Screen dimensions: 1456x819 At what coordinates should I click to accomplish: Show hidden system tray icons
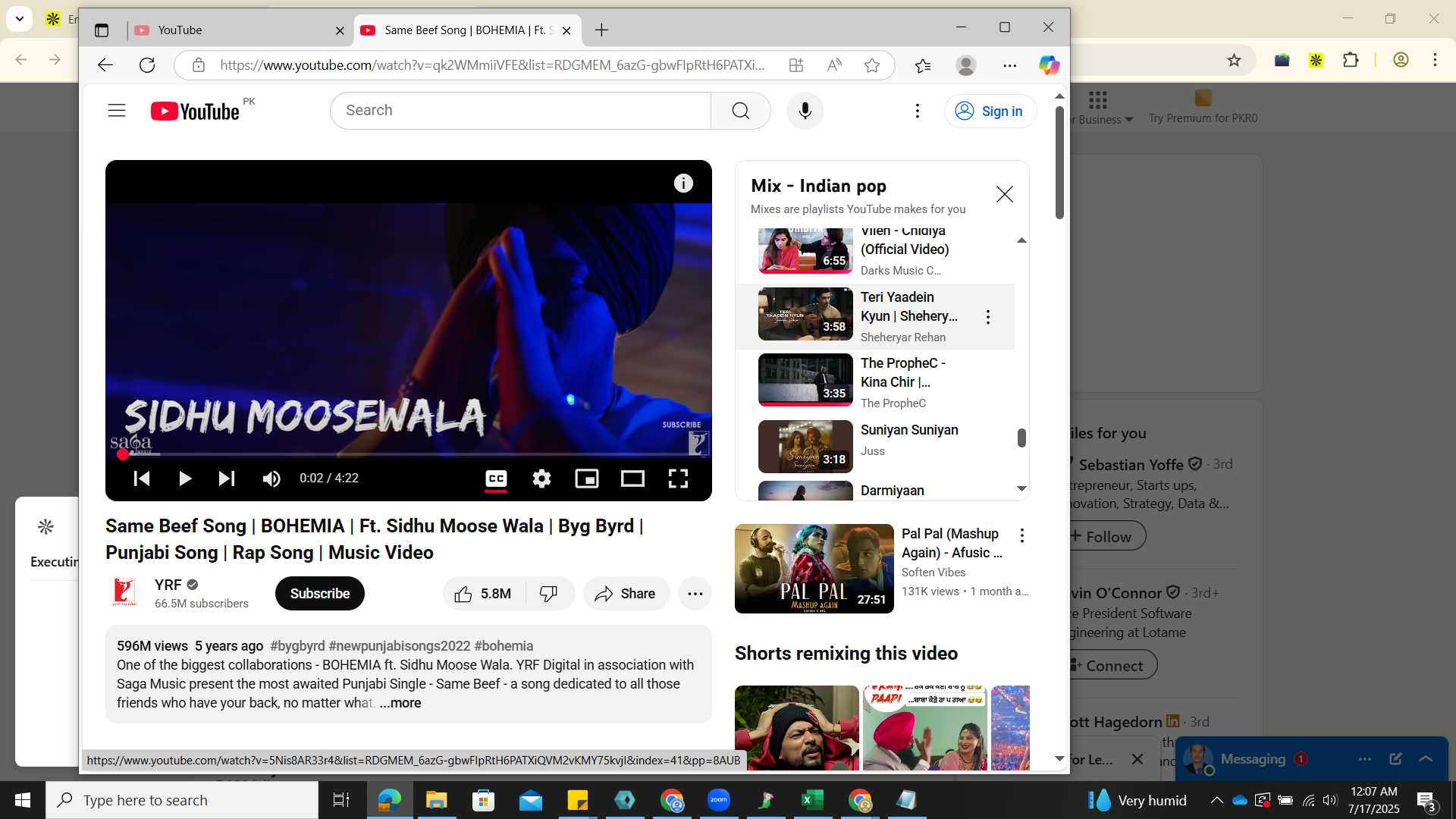(x=1216, y=800)
